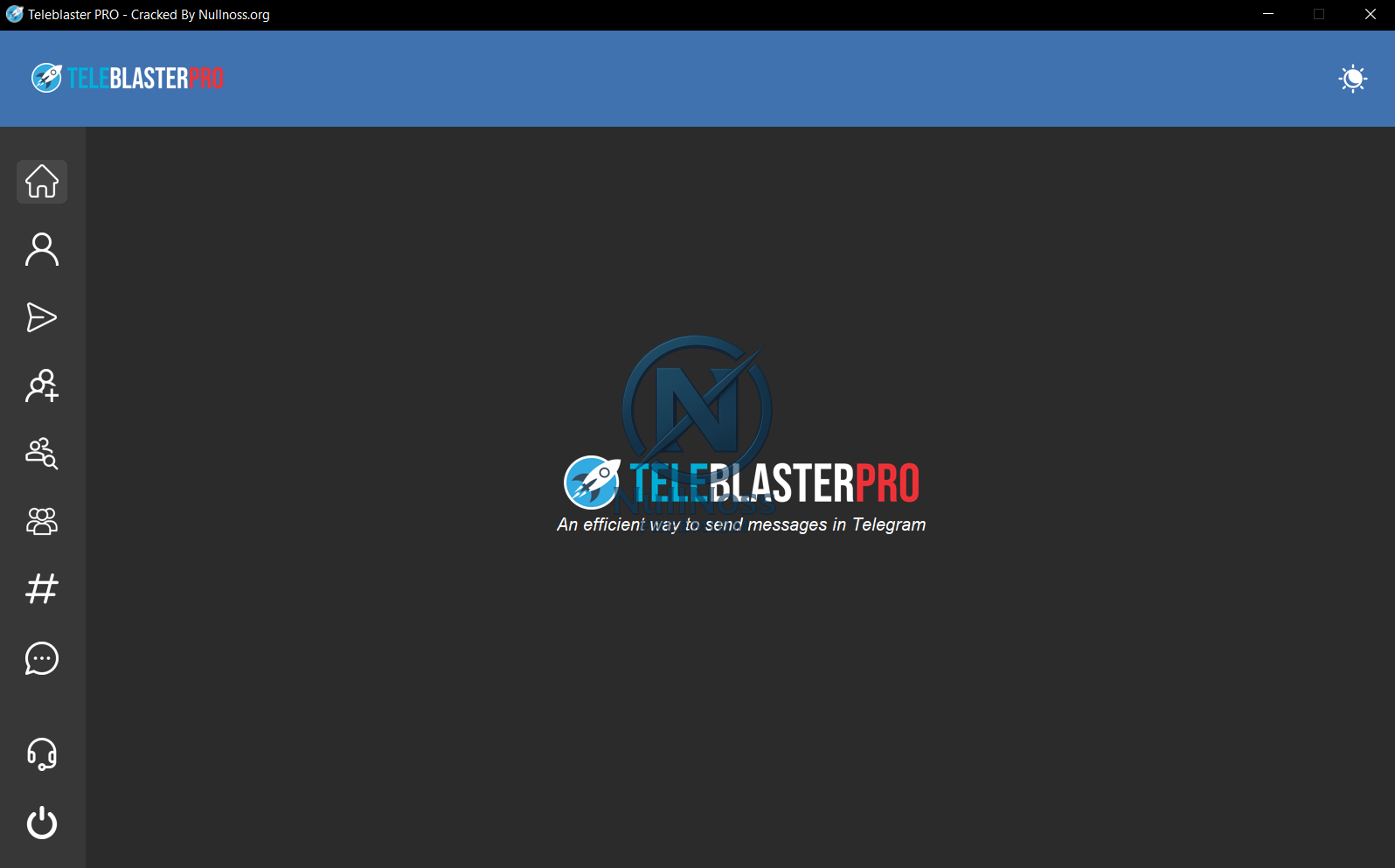This screenshot has height=868, width=1395.
Task: Close the Teleblaster PRO window
Action: [x=1370, y=15]
